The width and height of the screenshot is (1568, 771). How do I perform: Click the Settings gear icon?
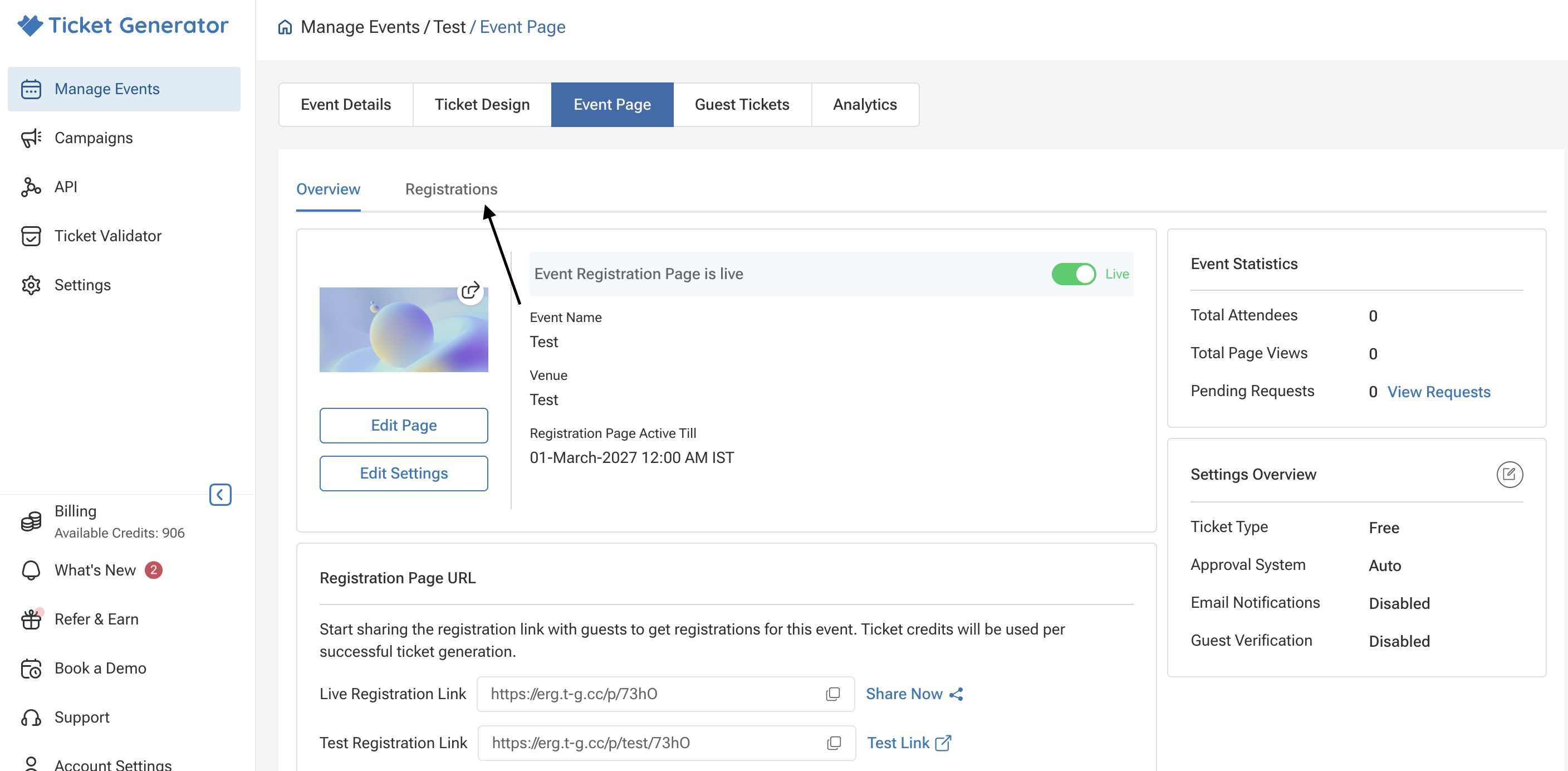point(31,285)
